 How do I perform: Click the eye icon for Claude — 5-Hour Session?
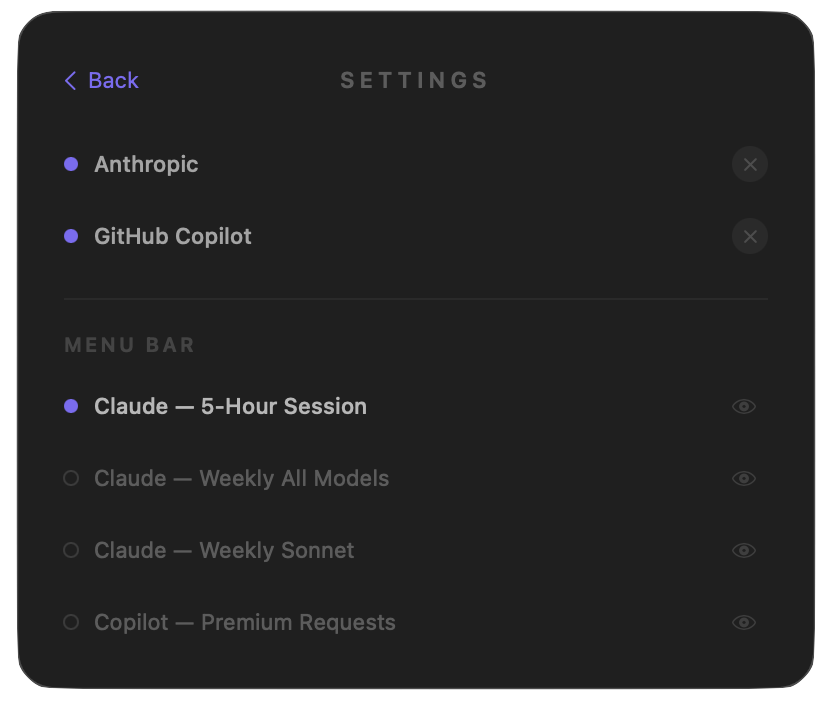click(x=744, y=406)
